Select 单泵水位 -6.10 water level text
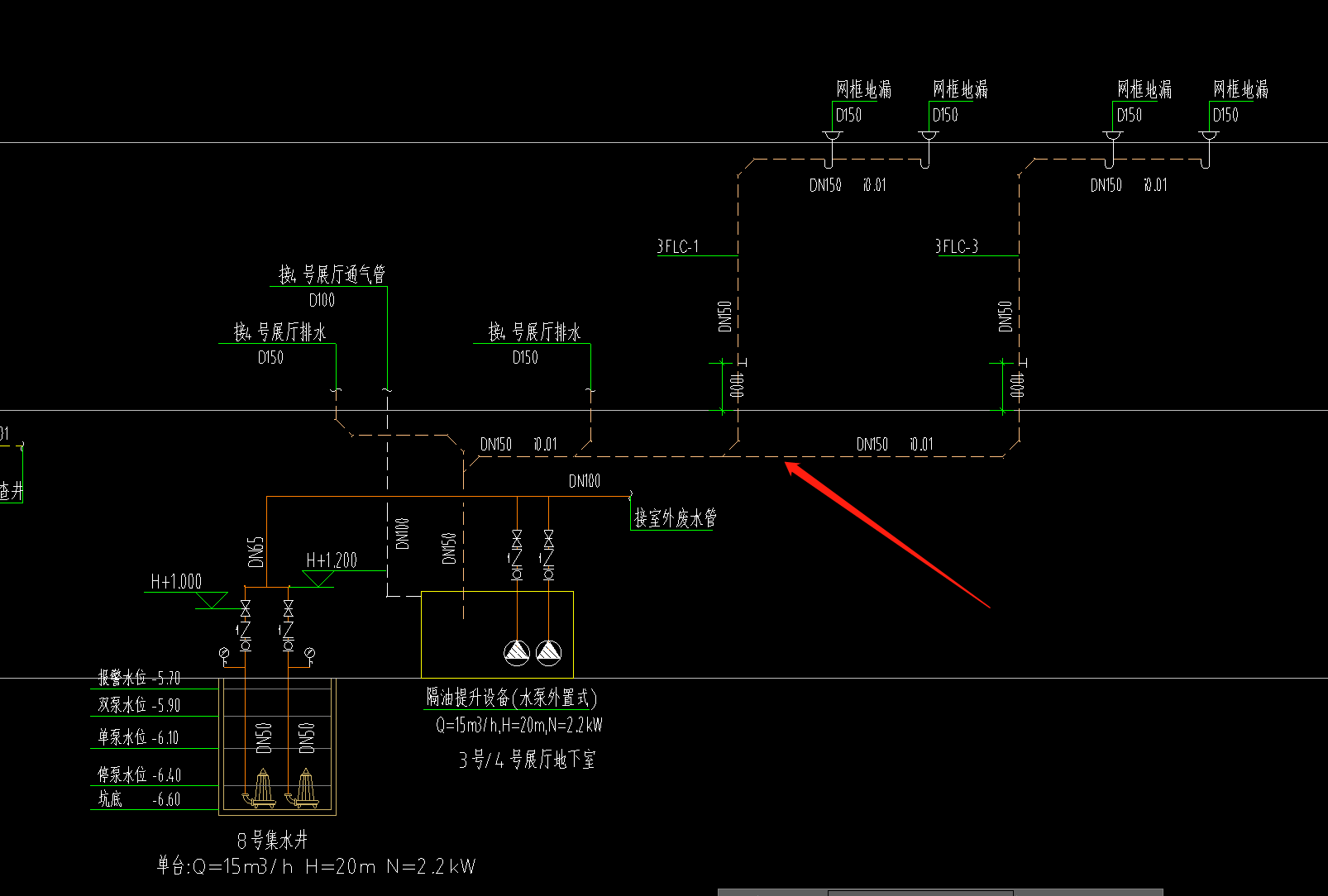The image size is (1328, 896). click(x=138, y=737)
